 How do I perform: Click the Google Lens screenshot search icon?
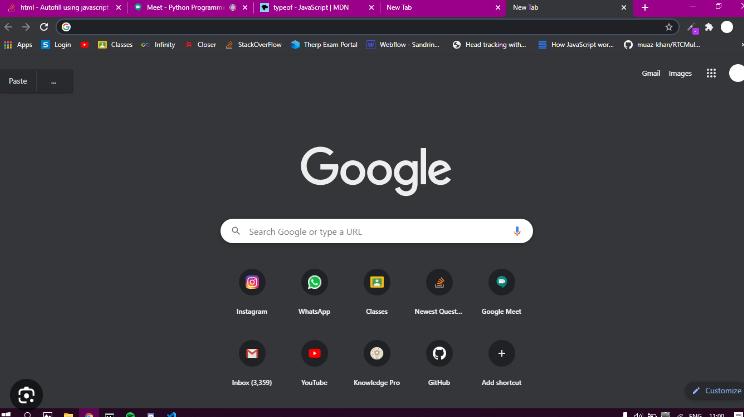(26, 395)
